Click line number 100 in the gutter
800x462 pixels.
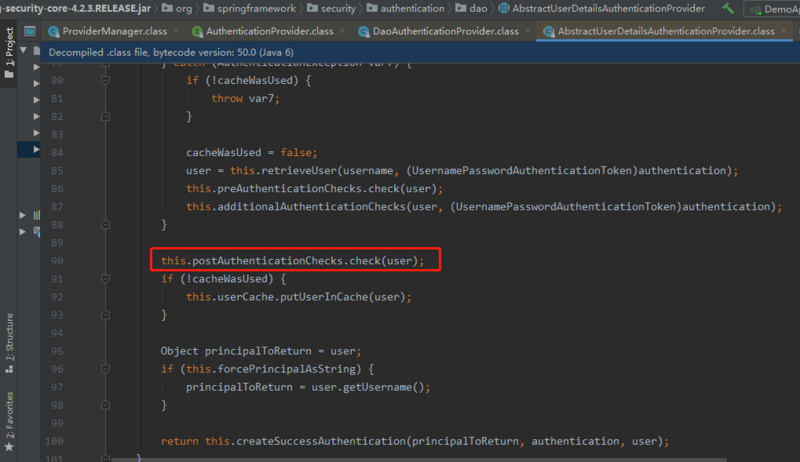click(x=55, y=441)
